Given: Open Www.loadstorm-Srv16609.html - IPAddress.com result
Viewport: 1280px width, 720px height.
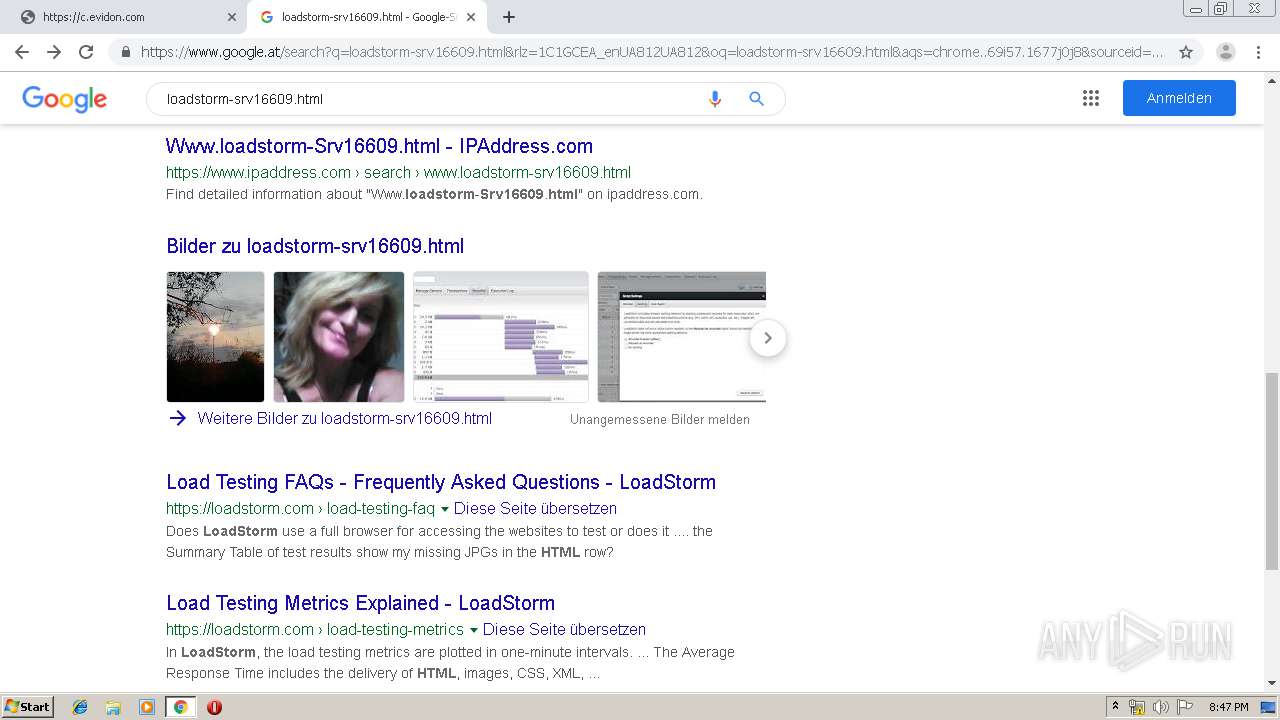Looking at the screenshot, I should coord(379,146).
